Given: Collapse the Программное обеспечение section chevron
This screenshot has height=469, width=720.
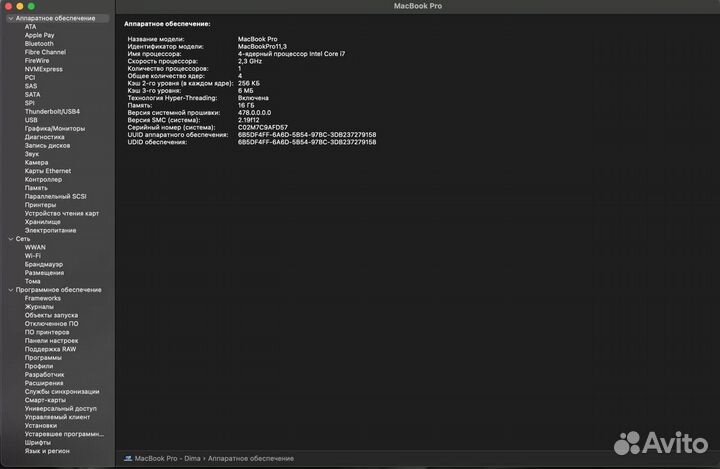Looking at the screenshot, I should (x=11, y=290).
